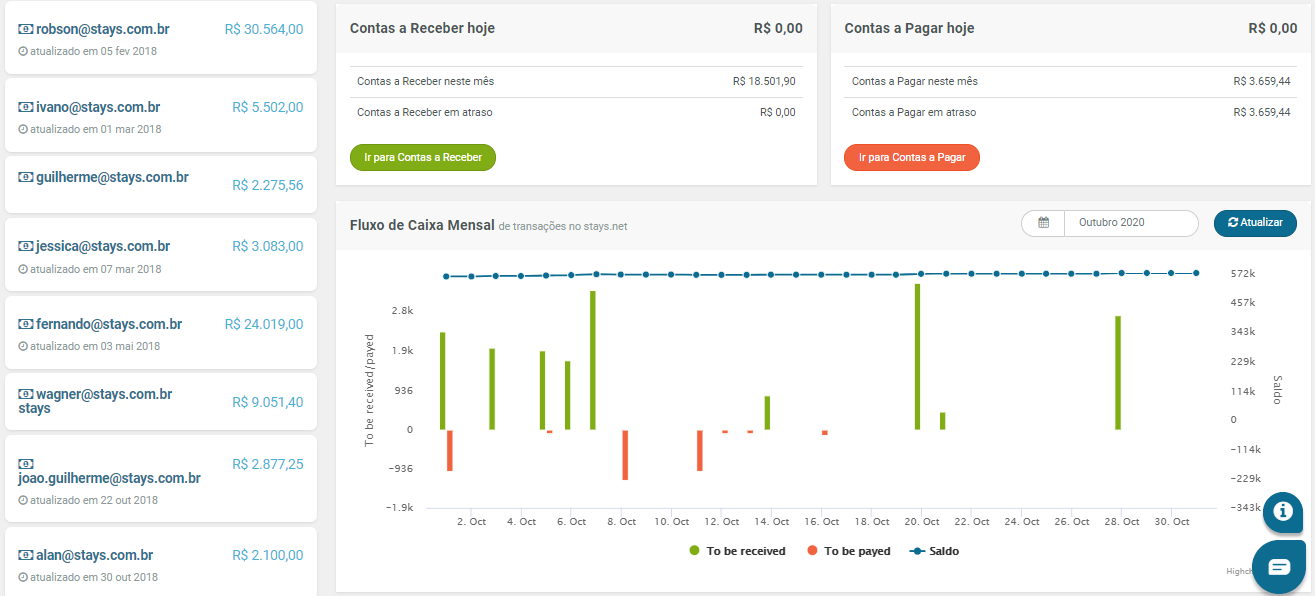1315x596 pixels.
Task: Click balance R$ 9.051,40
Action: pyautogui.click(x=268, y=403)
